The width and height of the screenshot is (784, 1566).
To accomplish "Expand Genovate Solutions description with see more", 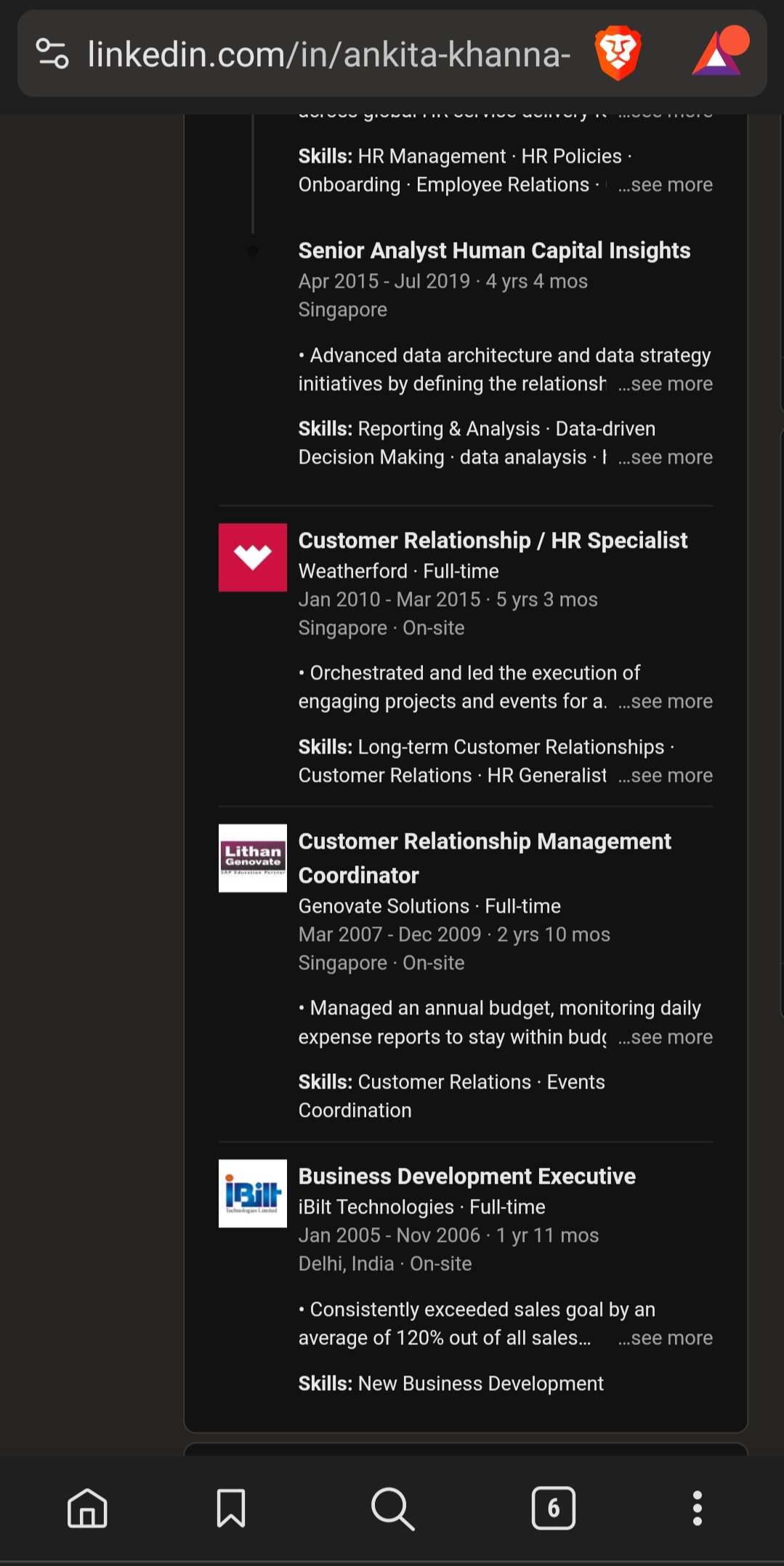I will 666,1038.
